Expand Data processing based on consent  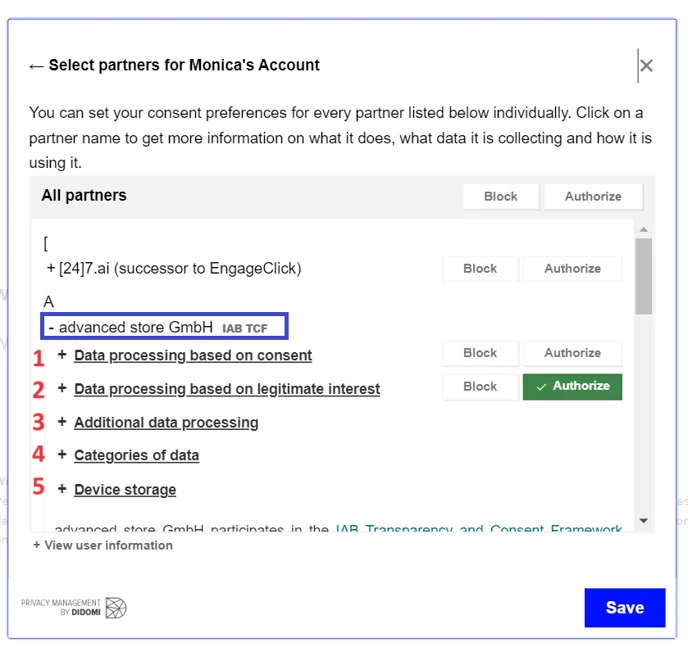192,355
